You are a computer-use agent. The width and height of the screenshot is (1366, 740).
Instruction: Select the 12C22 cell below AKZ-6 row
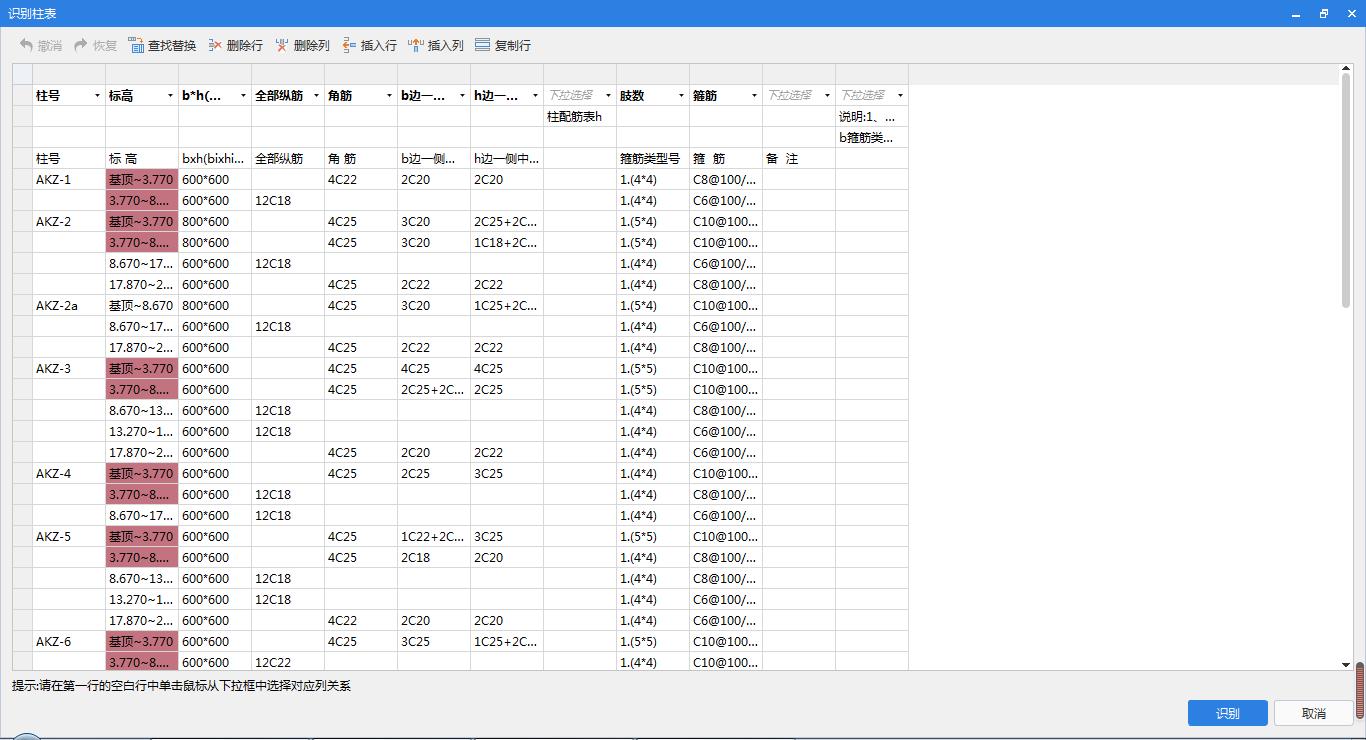[x=288, y=663]
